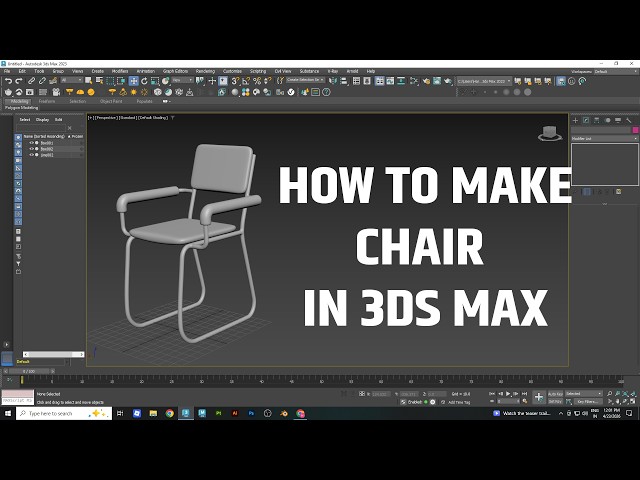The image size is (640, 480).
Task: Click the Mirror tool icon
Action: click(x=333, y=81)
